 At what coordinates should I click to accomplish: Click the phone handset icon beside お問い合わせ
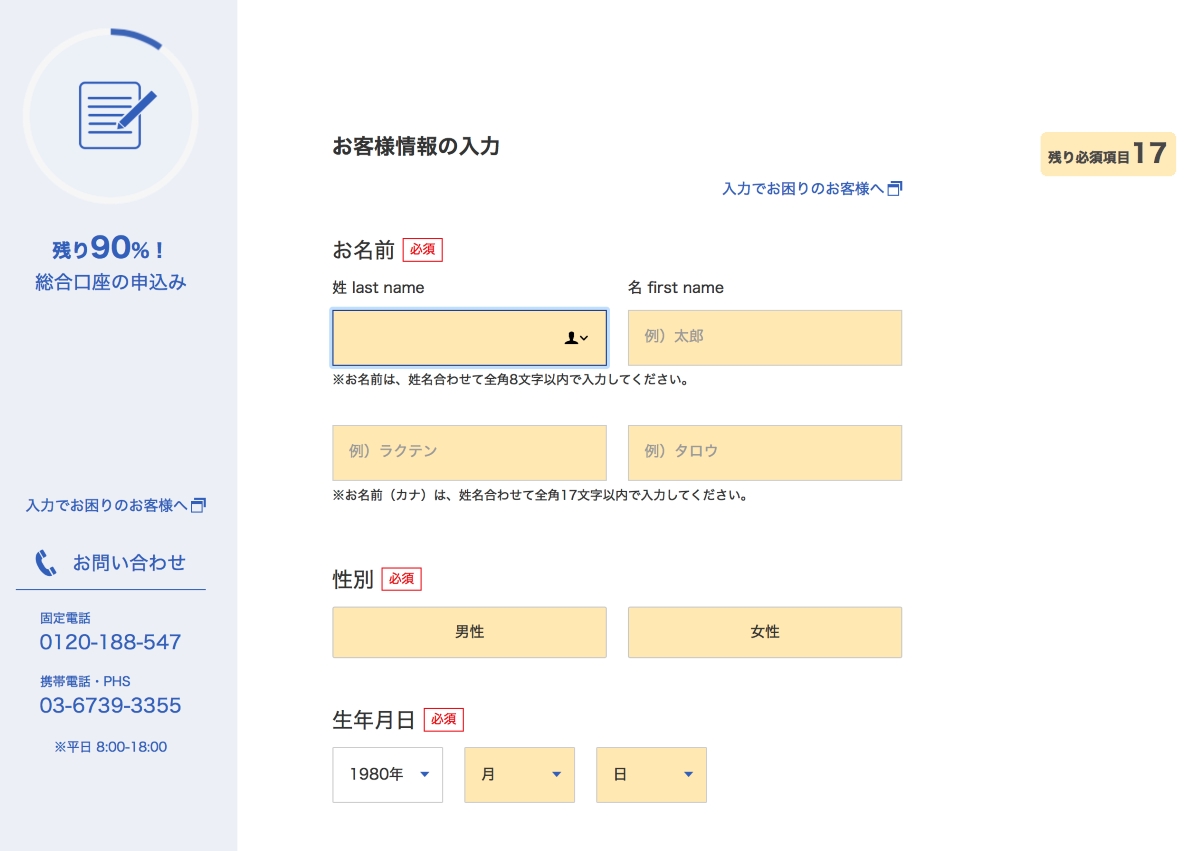click(46, 563)
